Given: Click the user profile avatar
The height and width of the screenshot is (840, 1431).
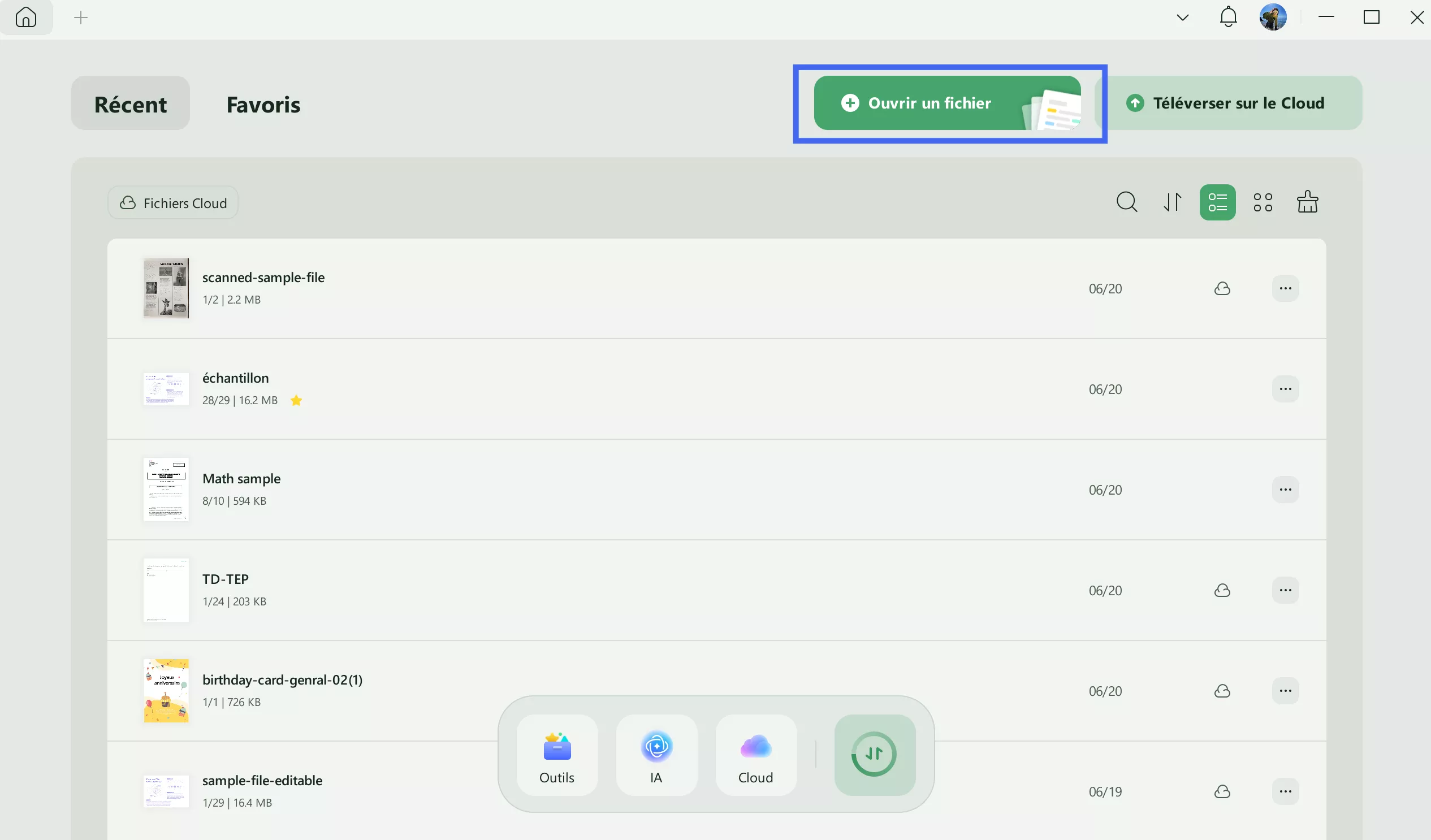Looking at the screenshot, I should (1273, 17).
